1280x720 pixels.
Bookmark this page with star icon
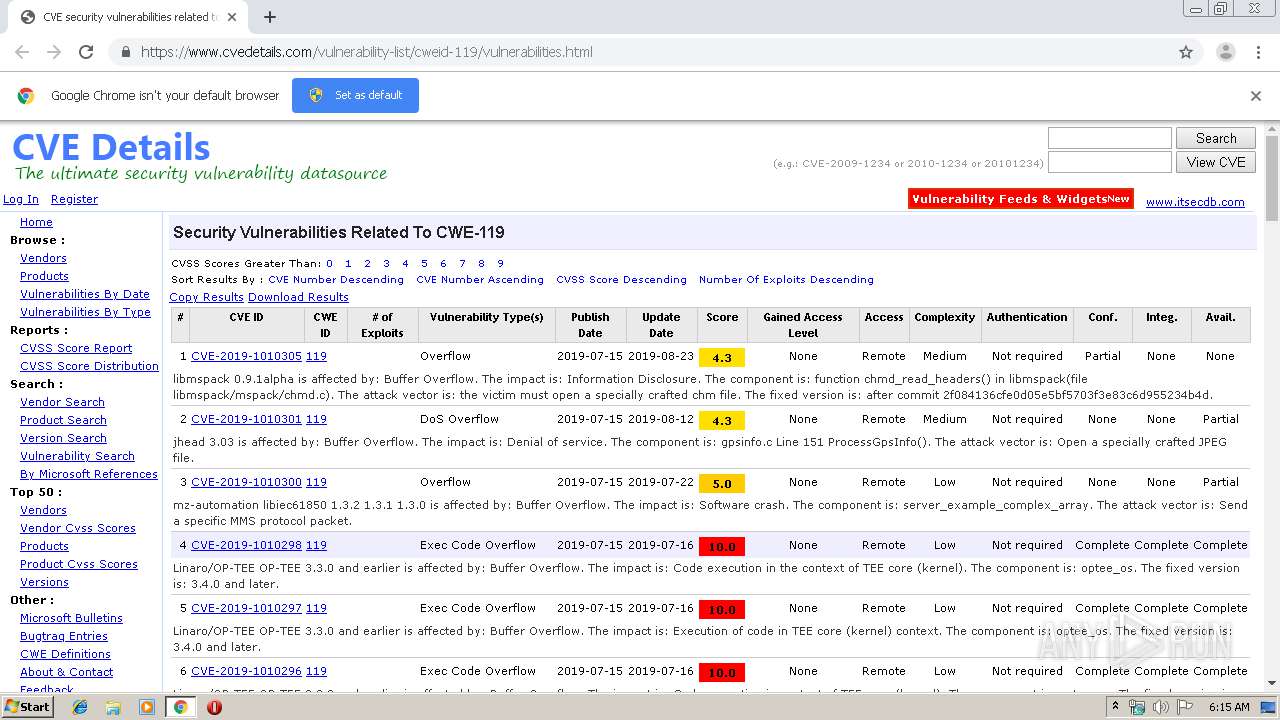point(1186,52)
